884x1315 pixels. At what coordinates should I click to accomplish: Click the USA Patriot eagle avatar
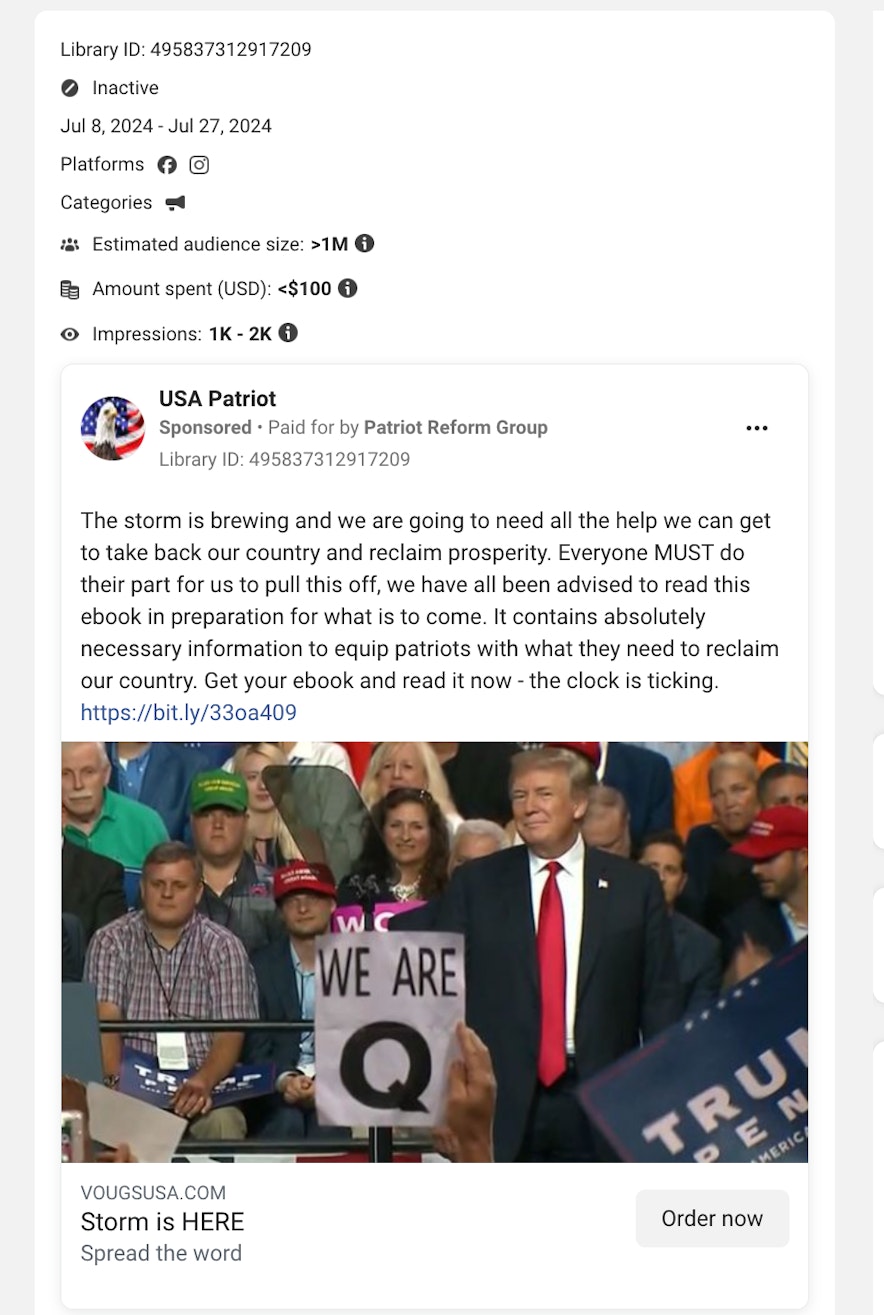(x=113, y=428)
